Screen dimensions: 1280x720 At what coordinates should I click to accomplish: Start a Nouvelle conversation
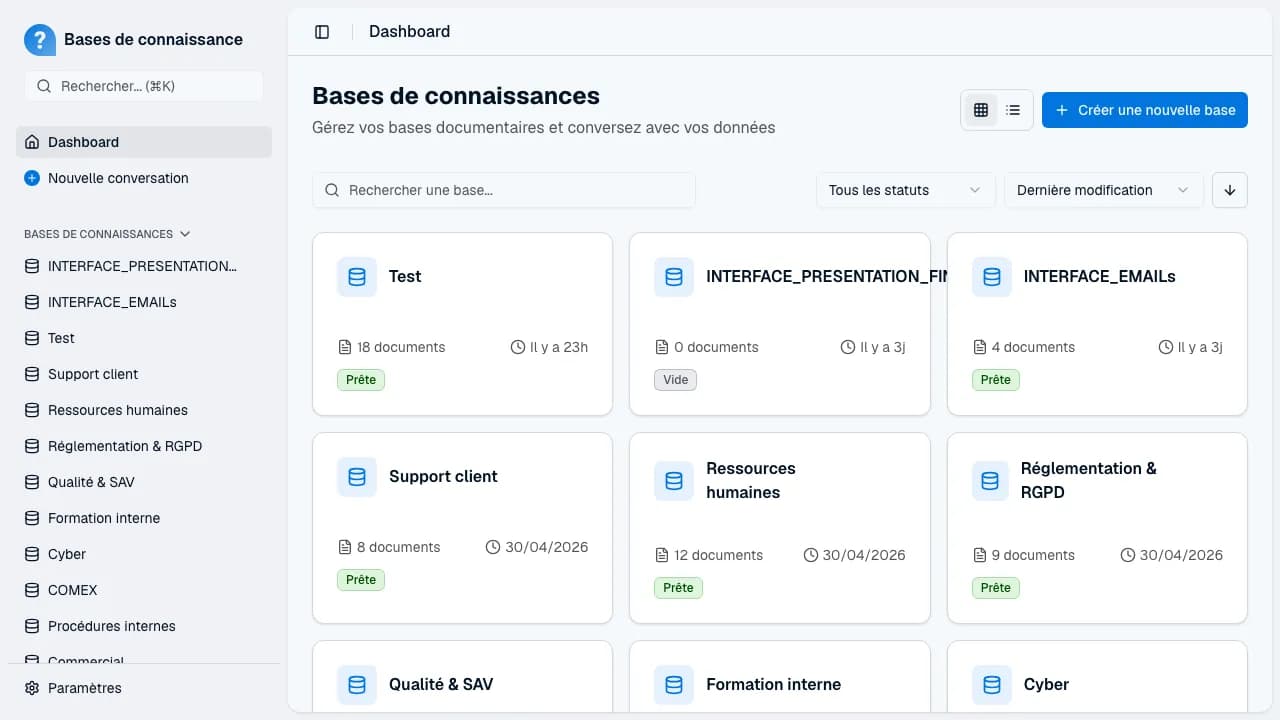click(x=144, y=178)
